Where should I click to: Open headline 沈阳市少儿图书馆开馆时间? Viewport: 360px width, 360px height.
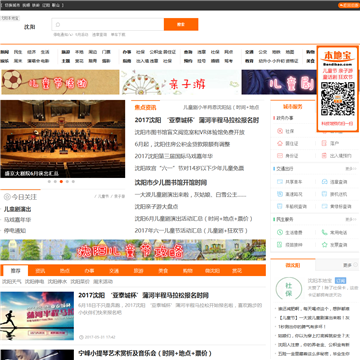click(171, 183)
